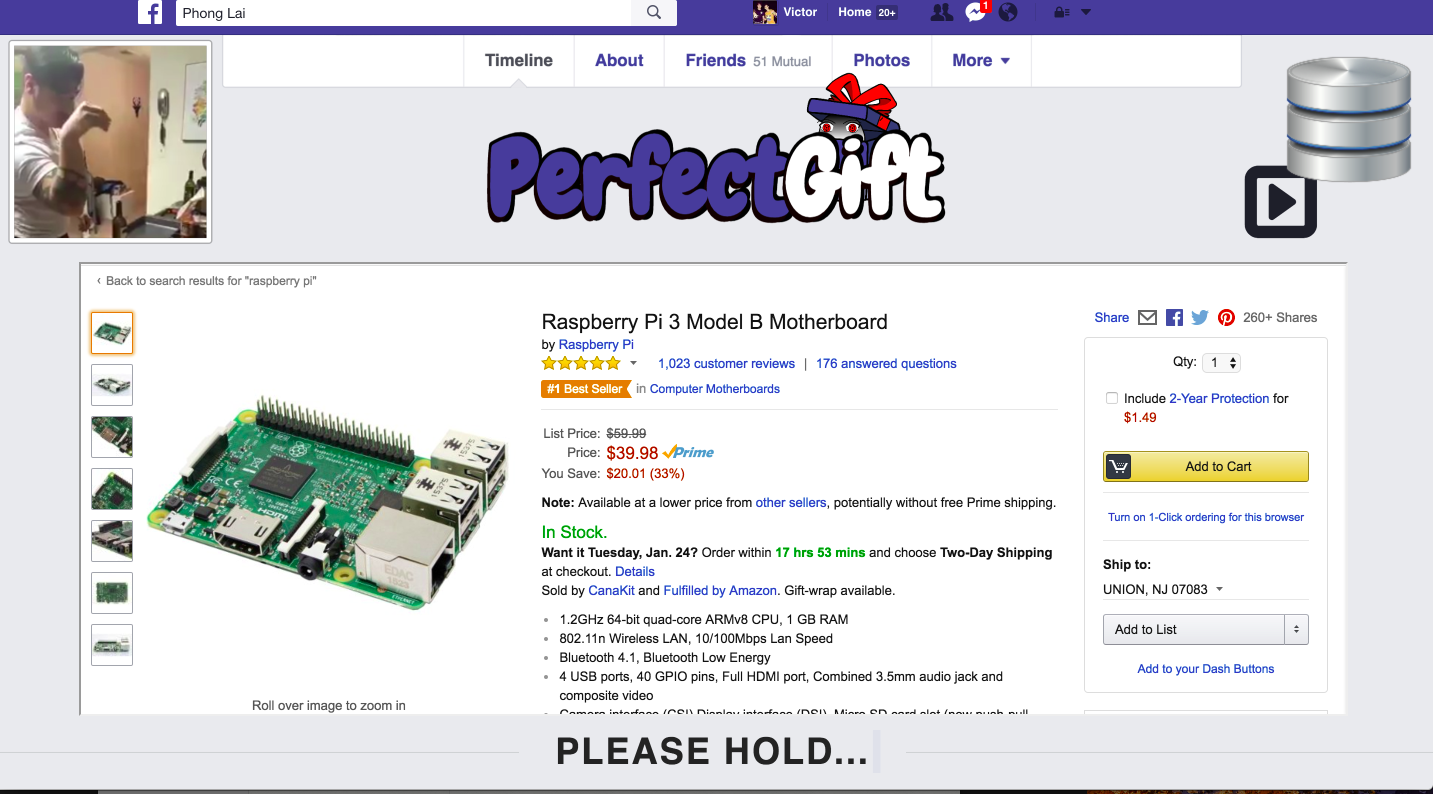The image size is (1433, 794).
Task: Open the Qty quantity dropdown
Action: tap(1221, 363)
